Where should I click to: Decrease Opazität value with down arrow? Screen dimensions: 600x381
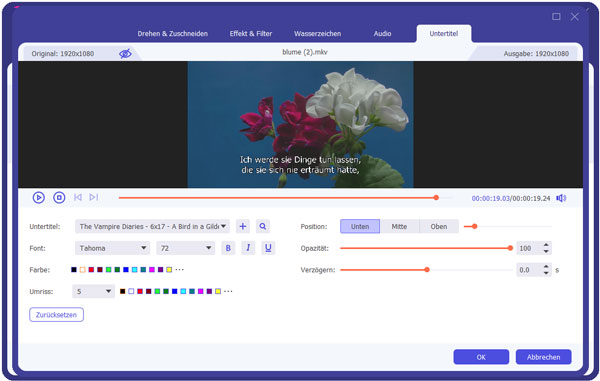click(x=546, y=251)
